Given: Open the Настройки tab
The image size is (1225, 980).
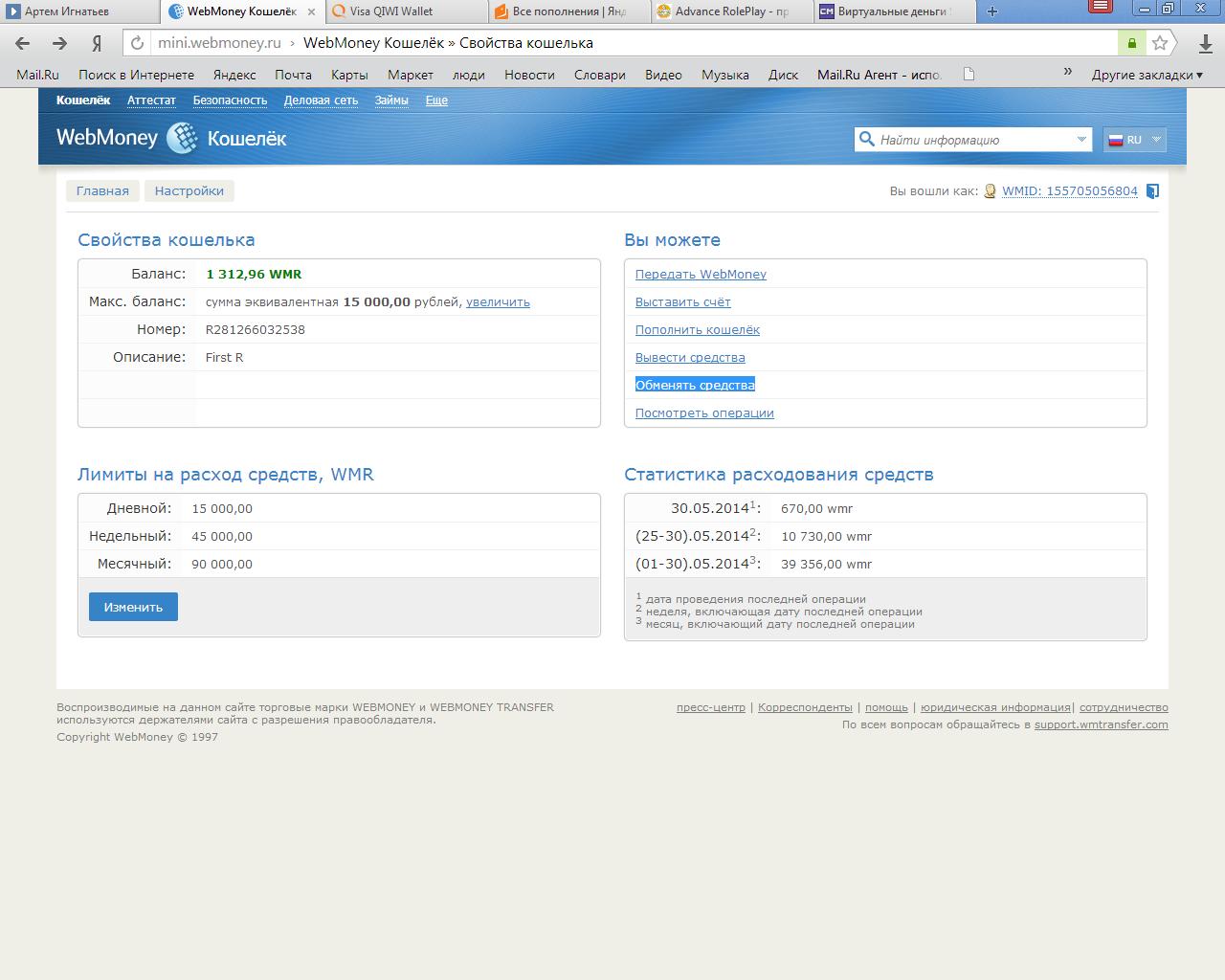Looking at the screenshot, I should click(189, 190).
